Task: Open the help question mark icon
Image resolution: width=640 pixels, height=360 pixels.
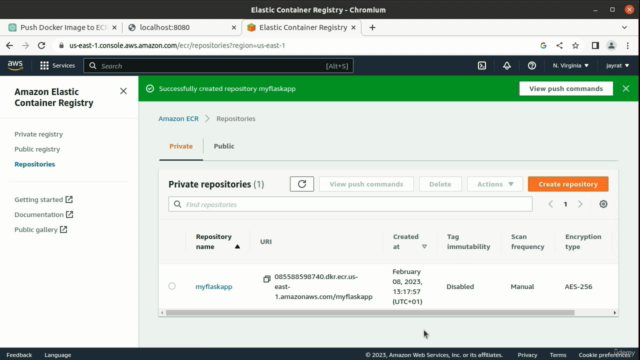Action: pyautogui.click(x=532, y=66)
